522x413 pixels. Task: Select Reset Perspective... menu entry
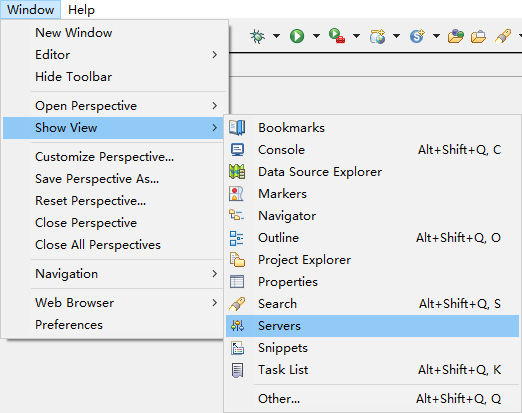tap(90, 201)
